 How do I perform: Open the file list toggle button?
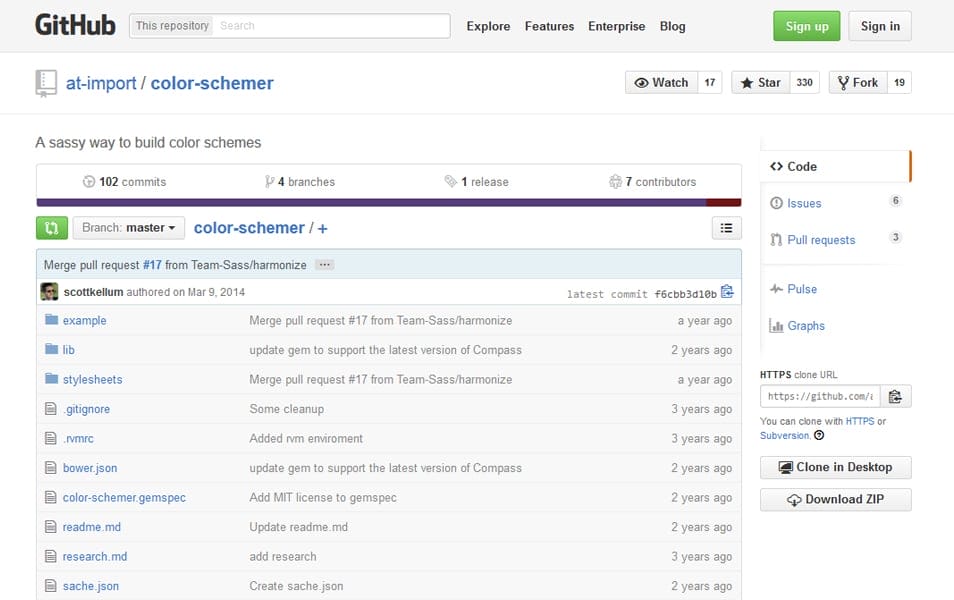[x=726, y=227]
